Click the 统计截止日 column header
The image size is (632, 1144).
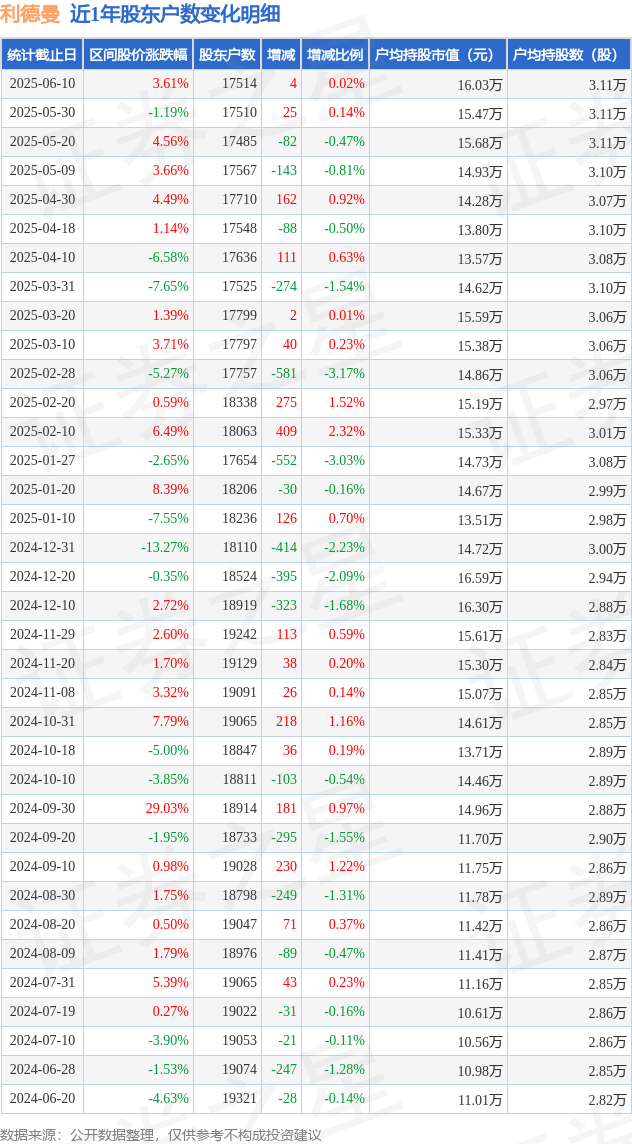click(42, 55)
